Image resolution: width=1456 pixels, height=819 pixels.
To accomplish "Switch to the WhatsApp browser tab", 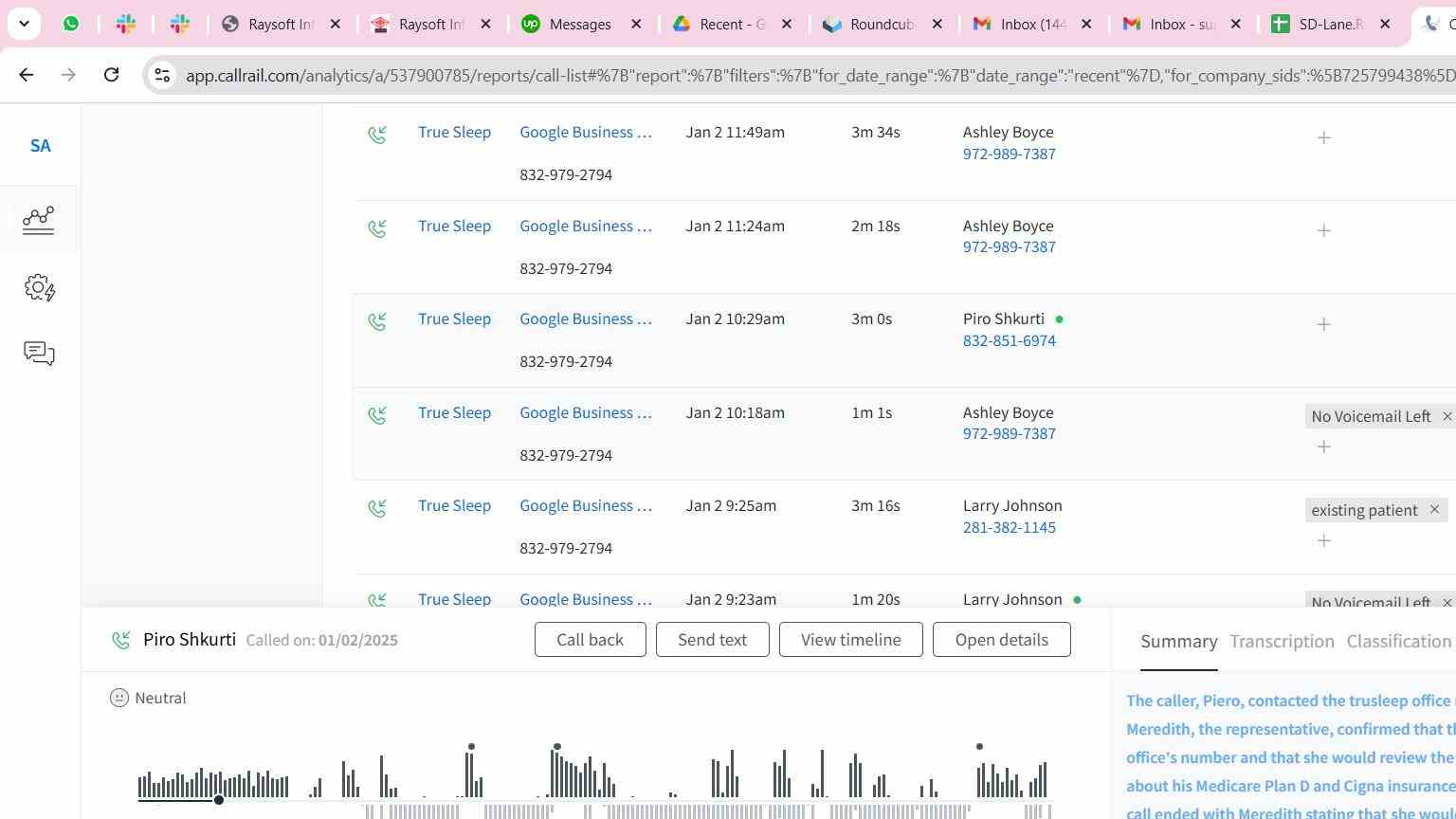I will (x=71, y=24).
